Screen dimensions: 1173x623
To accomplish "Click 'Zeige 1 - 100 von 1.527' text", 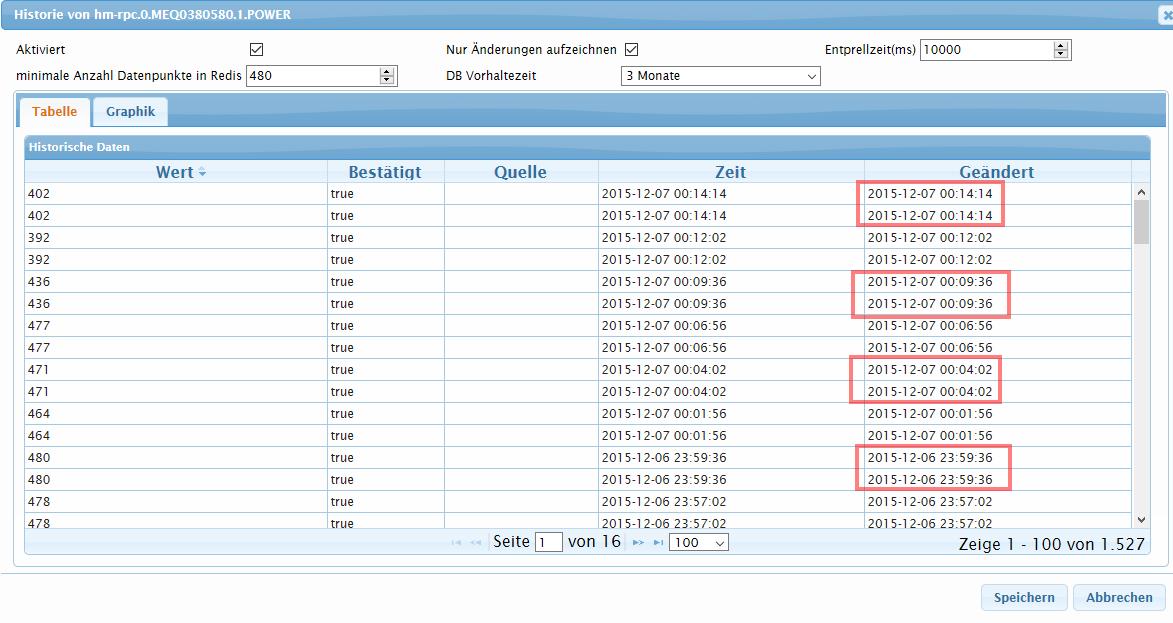I will (1052, 544).
